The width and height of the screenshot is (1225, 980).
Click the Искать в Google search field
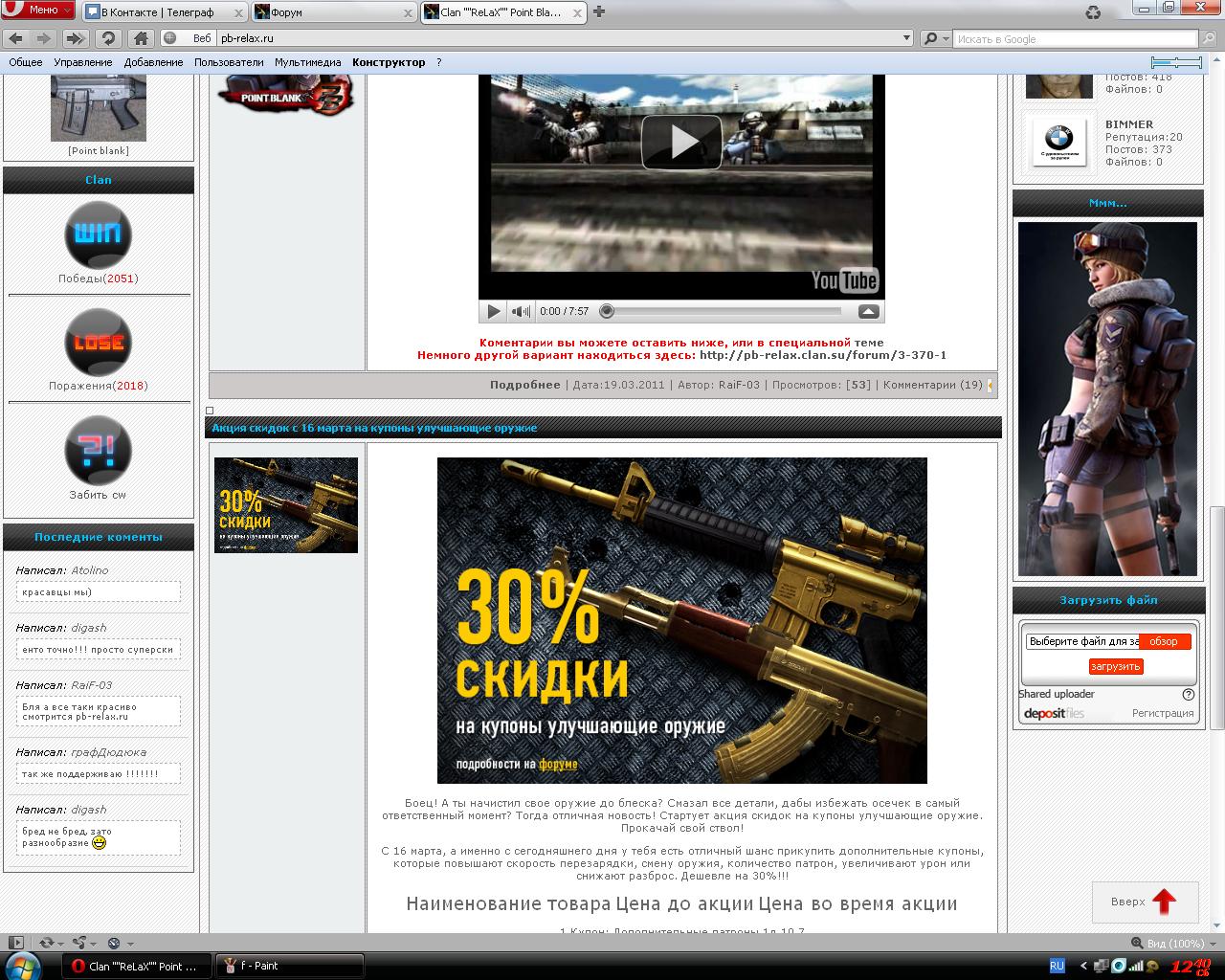click(x=1074, y=39)
